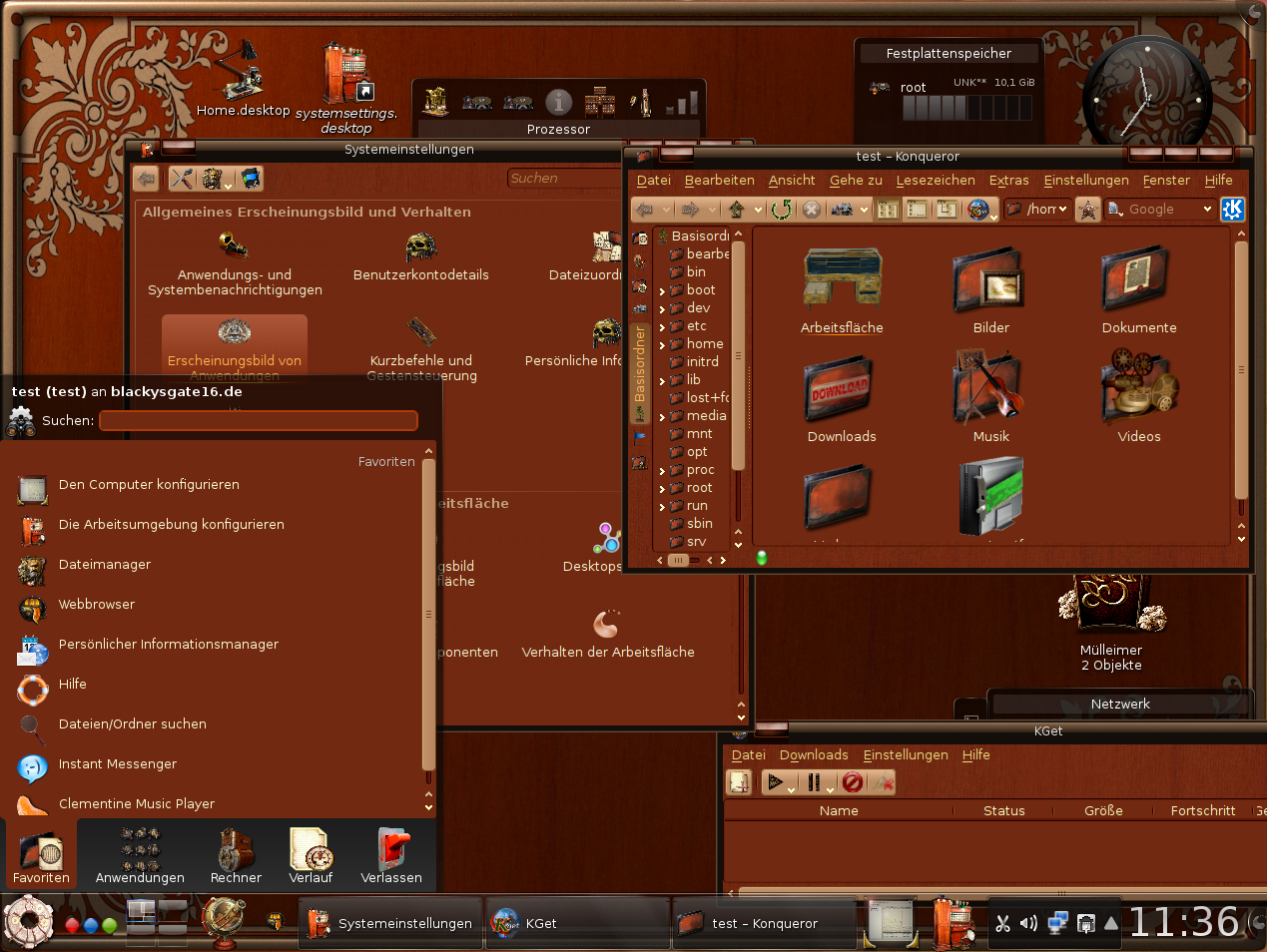The width and height of the screenshot is (1267, 952).
Task: Expand the boot folder in tree
Action: [x=662, y=291]
